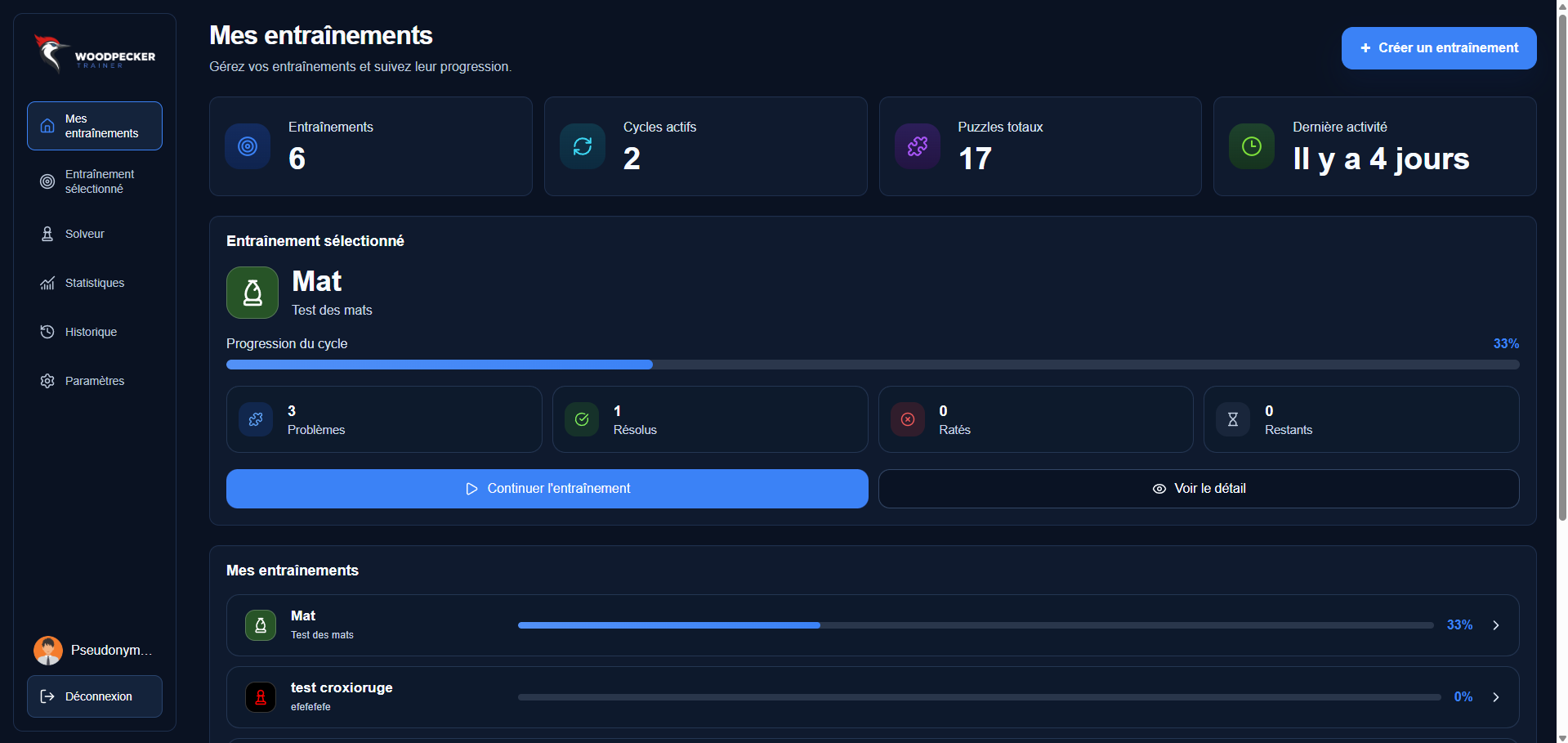
Task: Go to Entraînement sélectionné sidebar item
Action: pos(95,181)
